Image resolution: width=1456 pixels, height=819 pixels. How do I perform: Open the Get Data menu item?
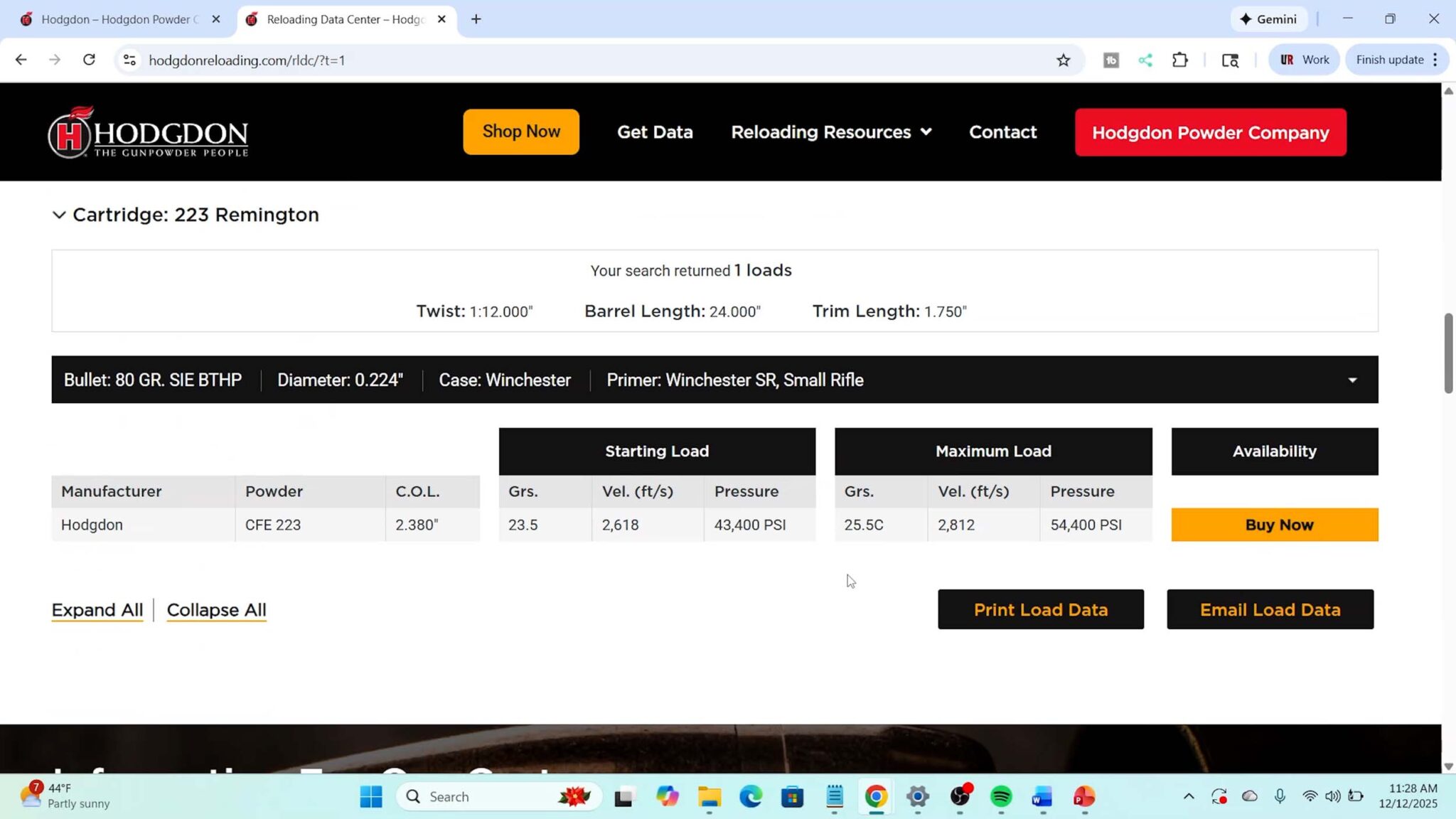[x=654, y=132]
